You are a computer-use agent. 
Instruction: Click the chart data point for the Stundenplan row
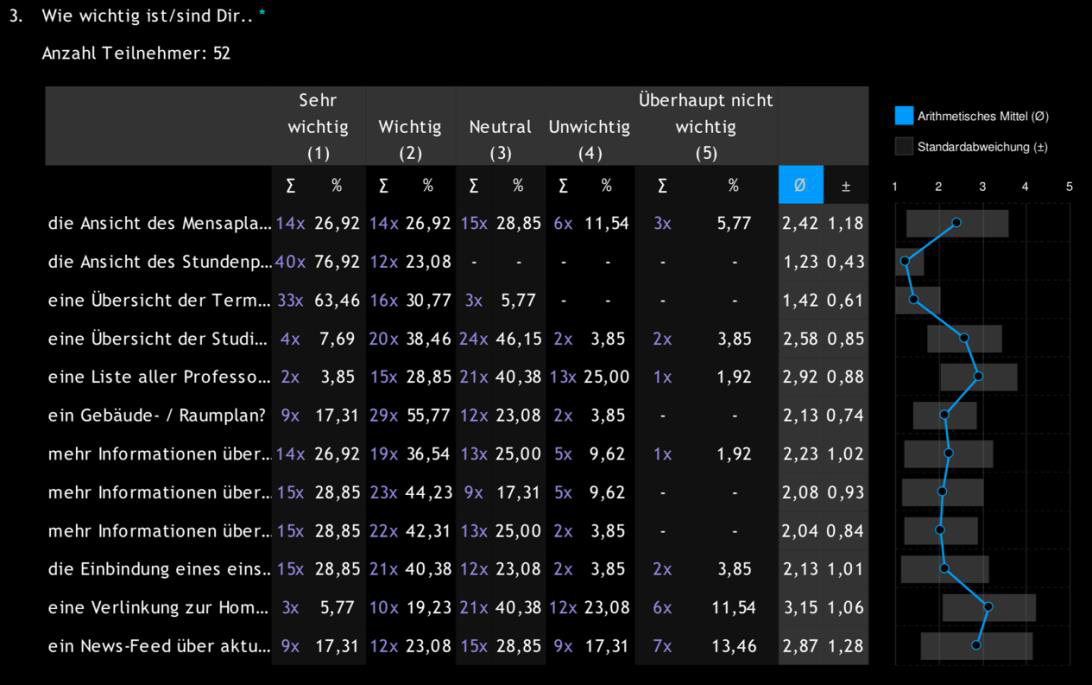point(905,261)
